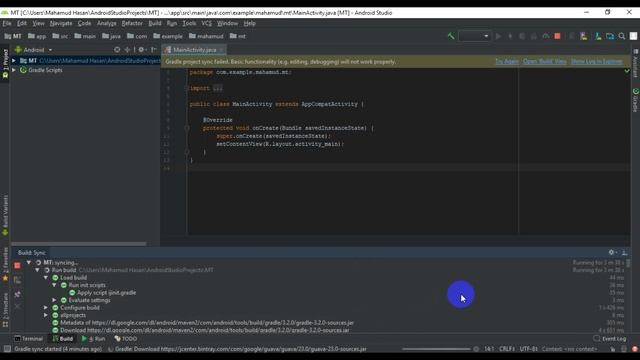Screen dimensions: 640x360
Task: Click the AVD Manager icon in toolbar
Action: point(584,36)
